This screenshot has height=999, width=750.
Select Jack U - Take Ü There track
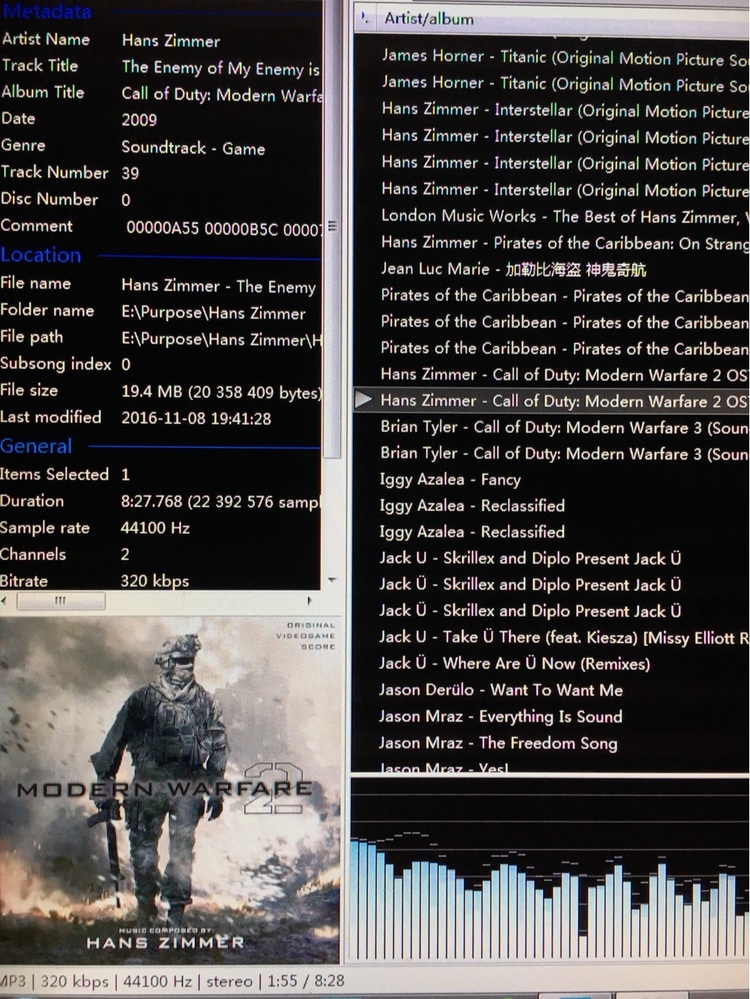coord(551,637)
